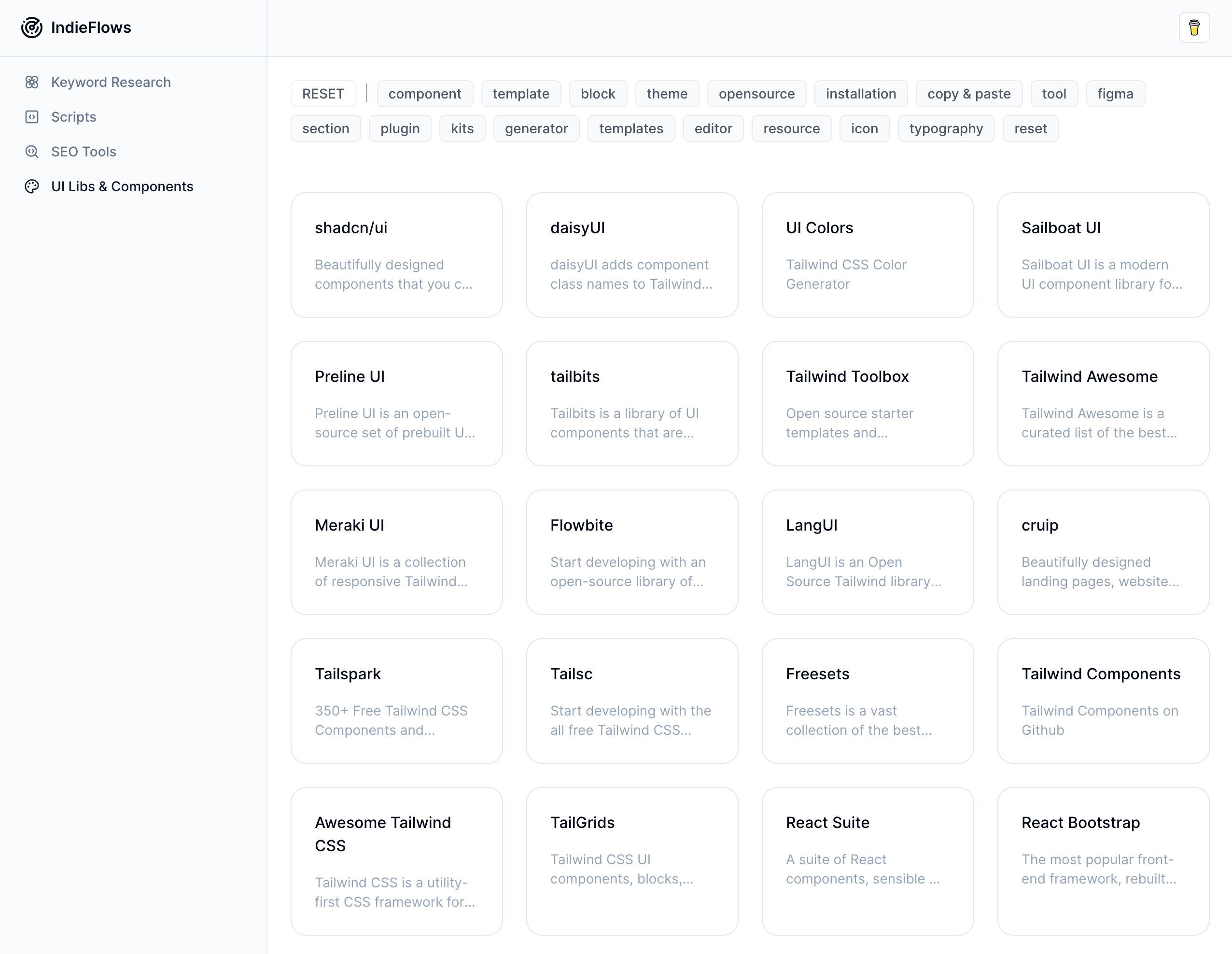Open the cruip card
The height and width of the screenshot is (954, 1232).
tap(1103, 552)
